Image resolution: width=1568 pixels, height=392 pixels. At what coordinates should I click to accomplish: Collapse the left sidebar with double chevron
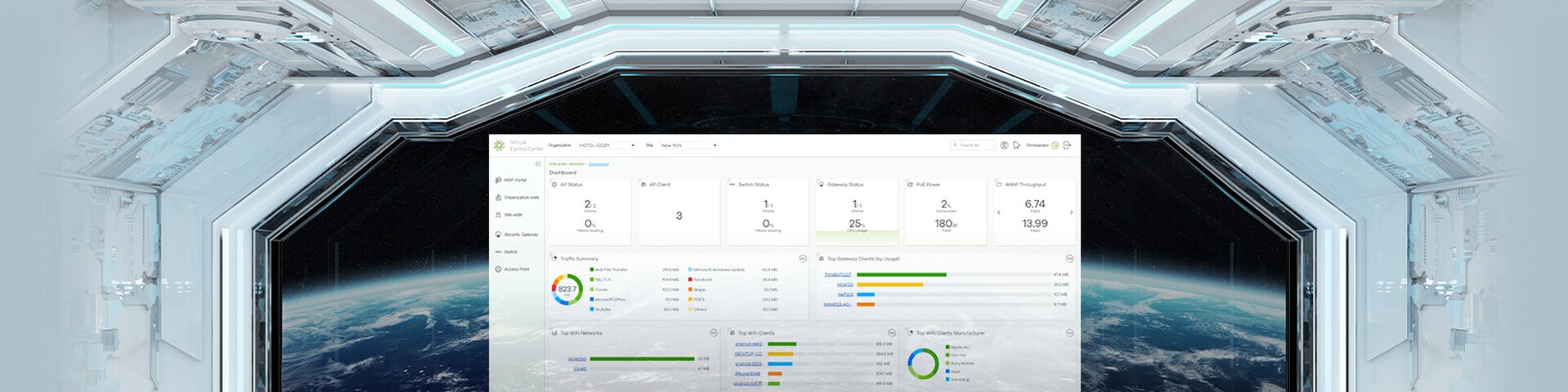(x=537, y=164)
